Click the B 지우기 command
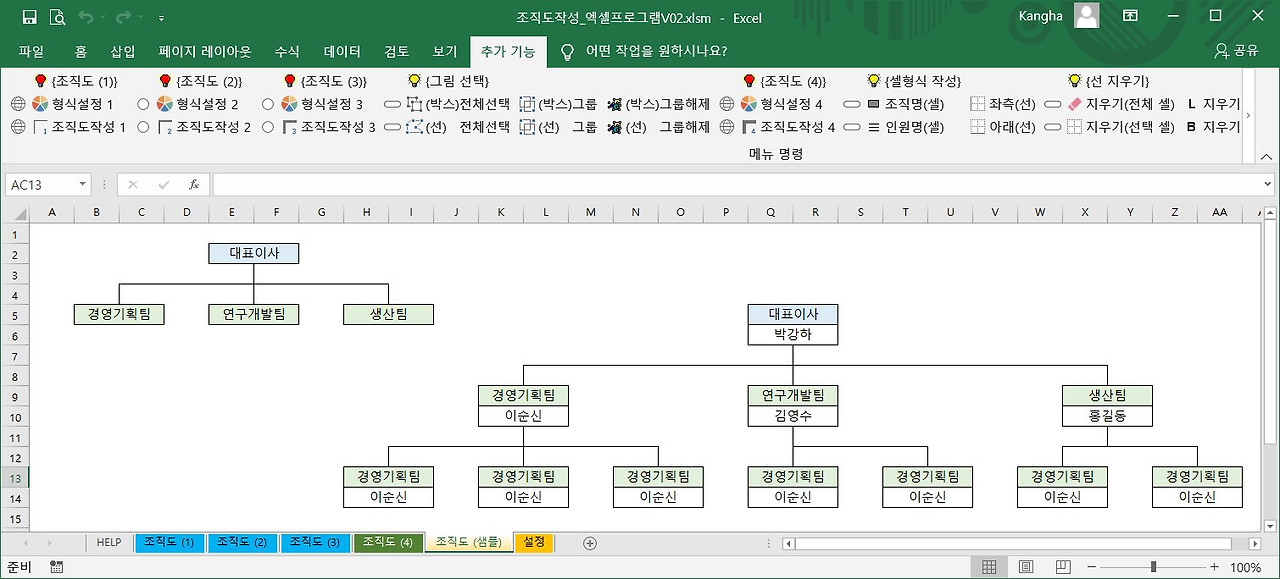The image size is (1280, 579). (x=1213, y=127)
